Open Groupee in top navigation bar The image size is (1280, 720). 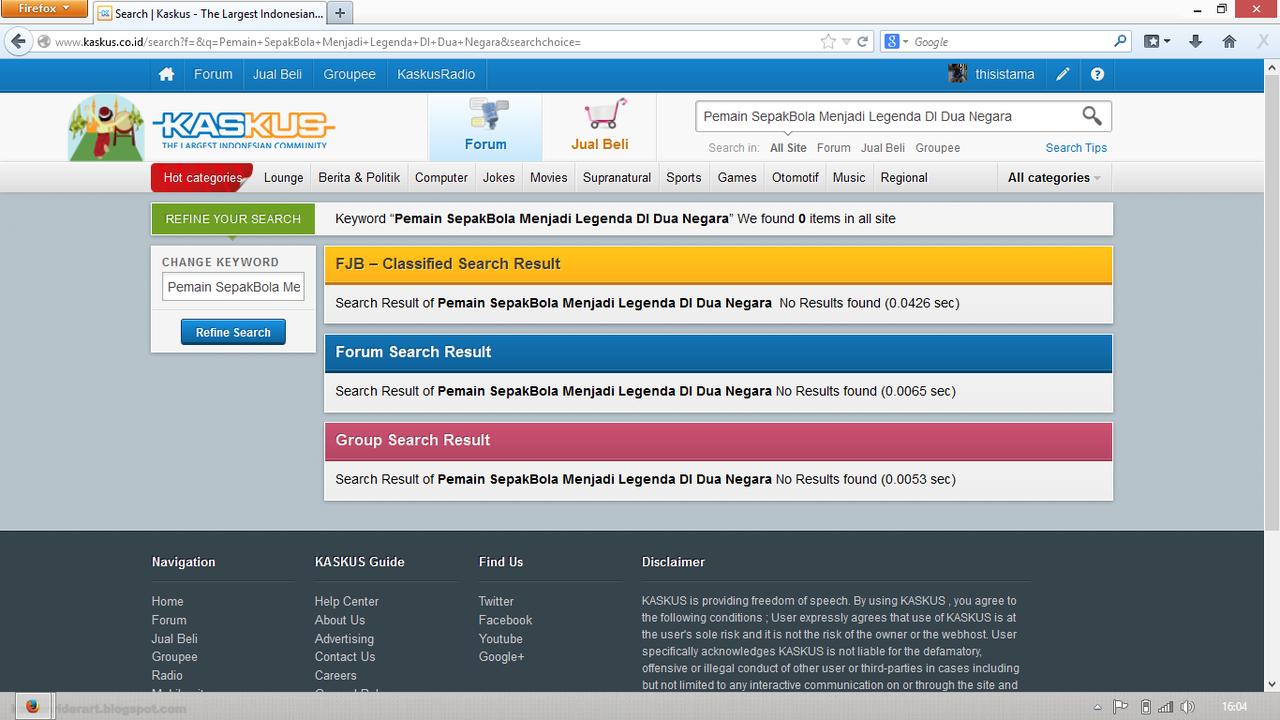349,74
